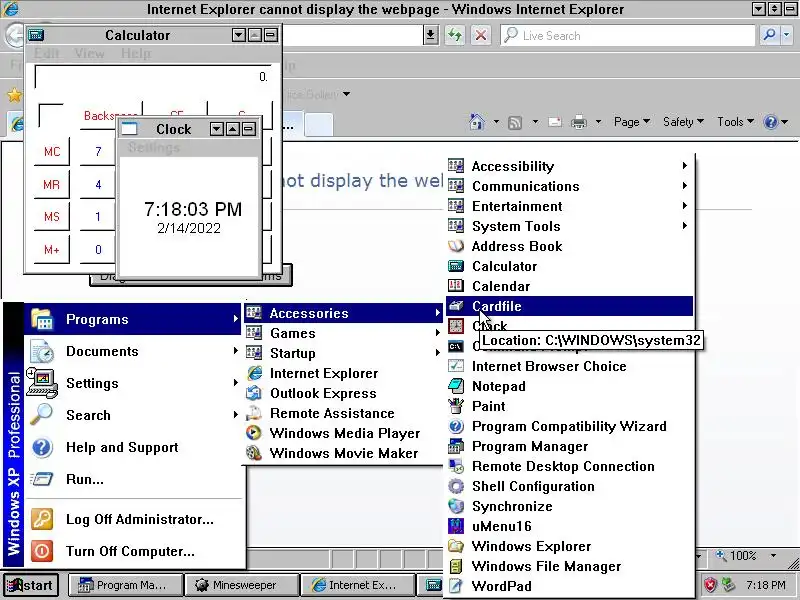The width and height of the screenshot is (800, 600).
Task: Switch to Minesweeper taskbar button
Action: coord(242,585)
